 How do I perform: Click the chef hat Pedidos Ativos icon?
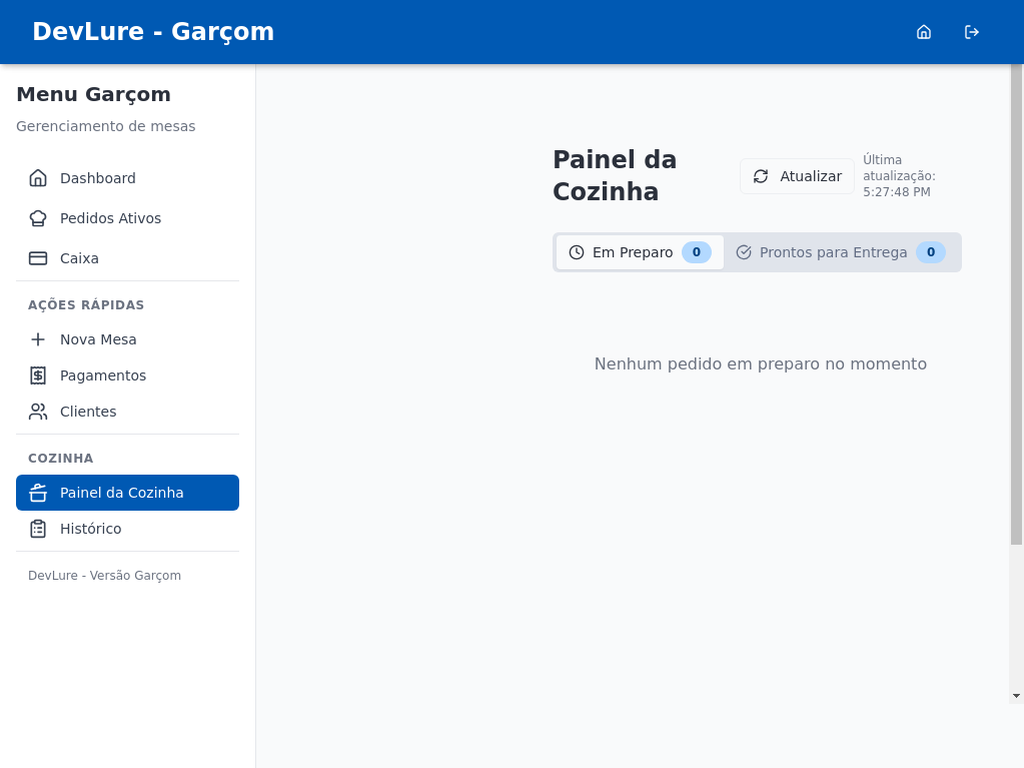(x=38, y=218)
